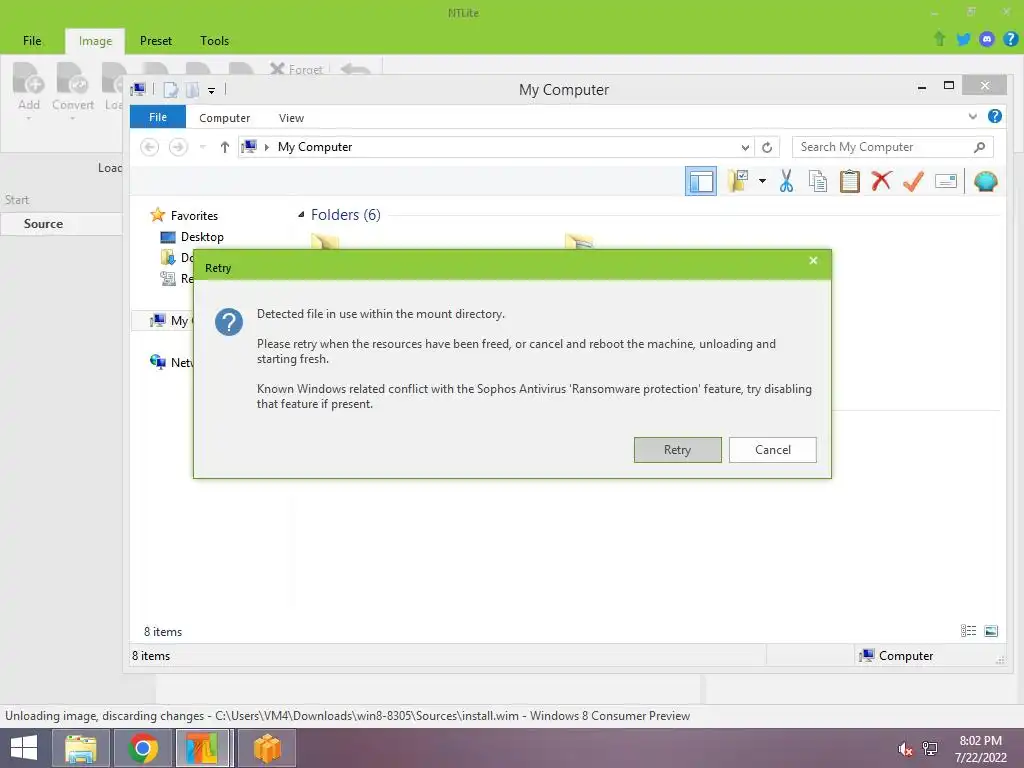Open File Explorer from taskbar
1024x768 pixels.
tap(80, 748)
